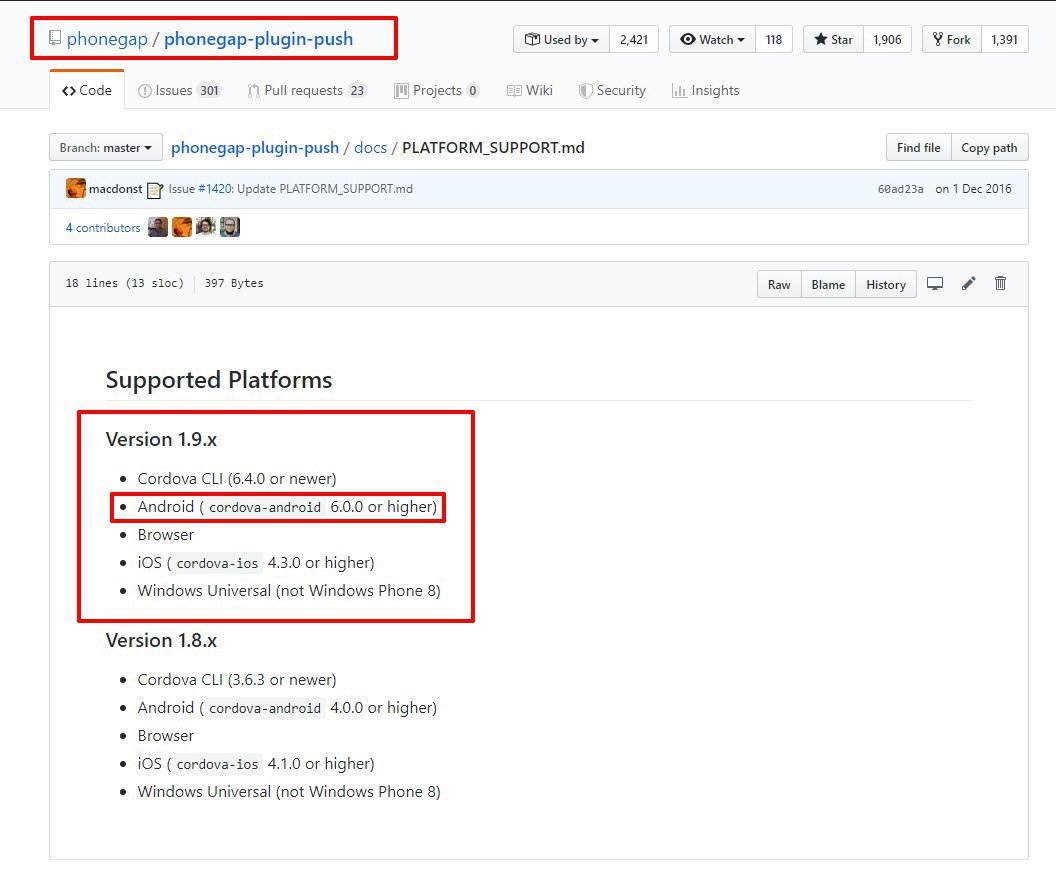Screen dimensions: 1056x878
Task: Switch to the Pull requests tab
Action: click(307, 90)
